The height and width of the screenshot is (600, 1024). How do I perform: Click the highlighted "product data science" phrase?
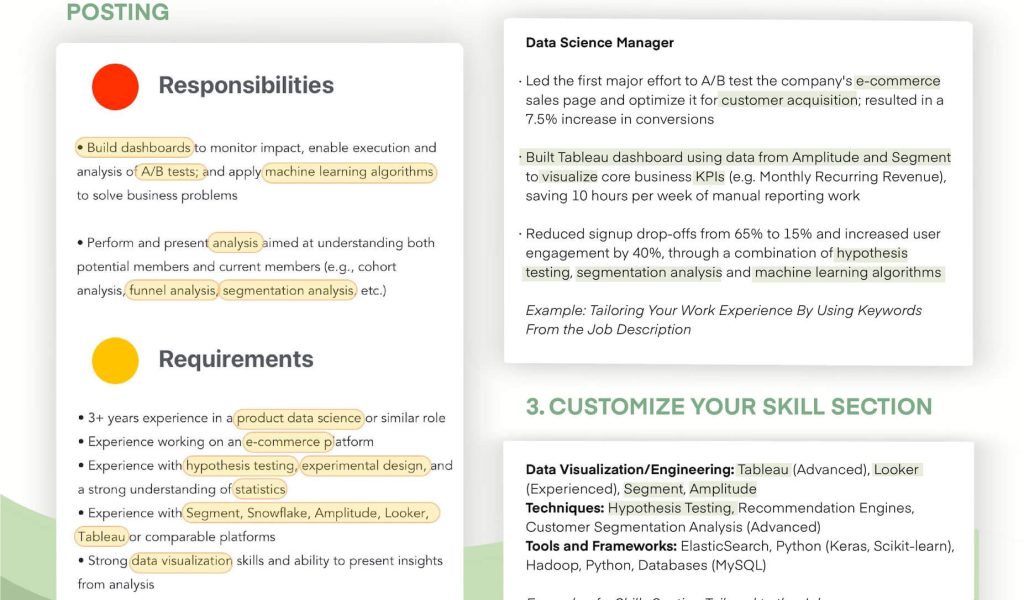point(298,418)
